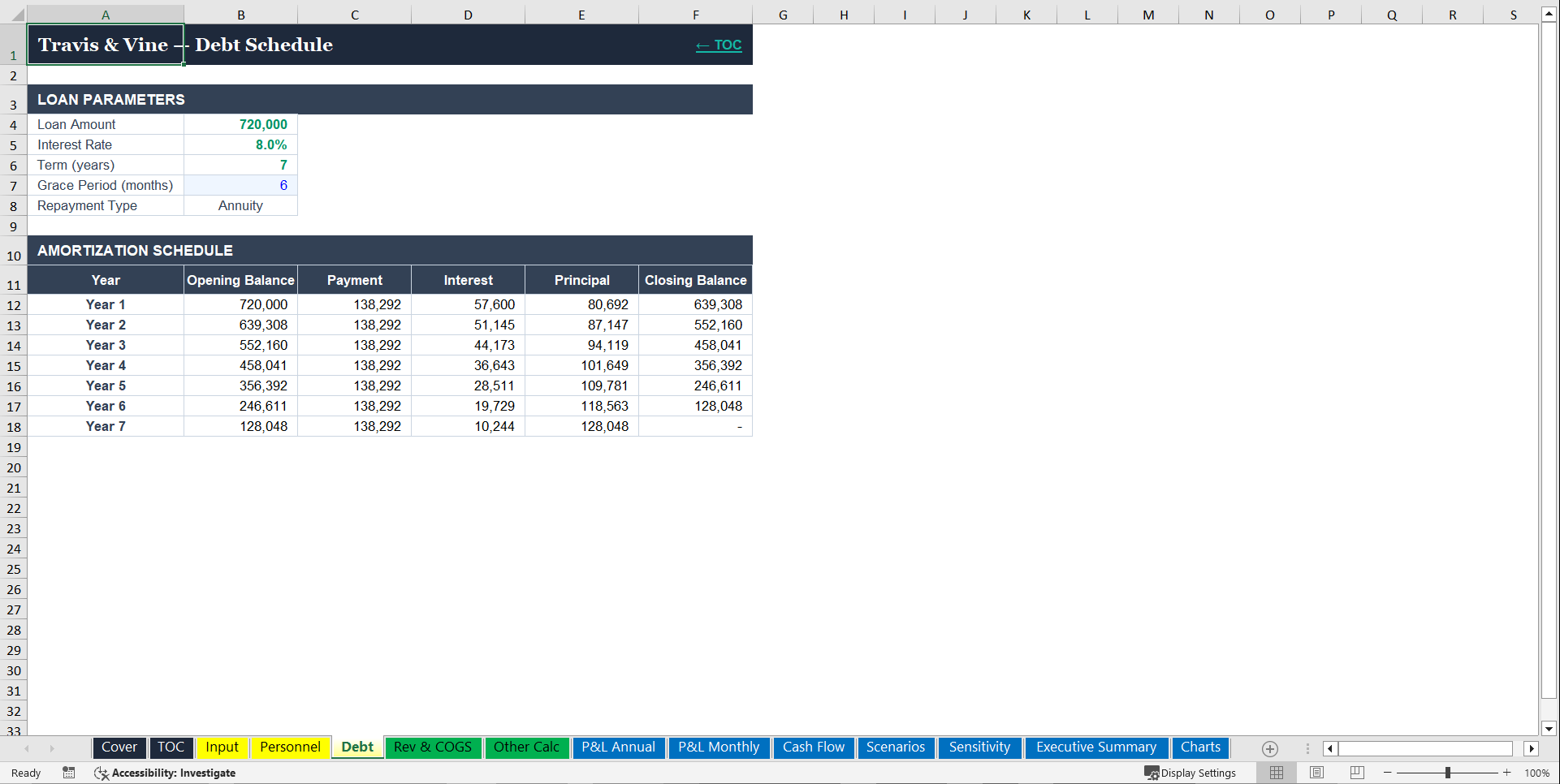Click horizontal scrollbar left arrow
The height and width of the screenshot is (784, 1560).
click(1330, 748)
